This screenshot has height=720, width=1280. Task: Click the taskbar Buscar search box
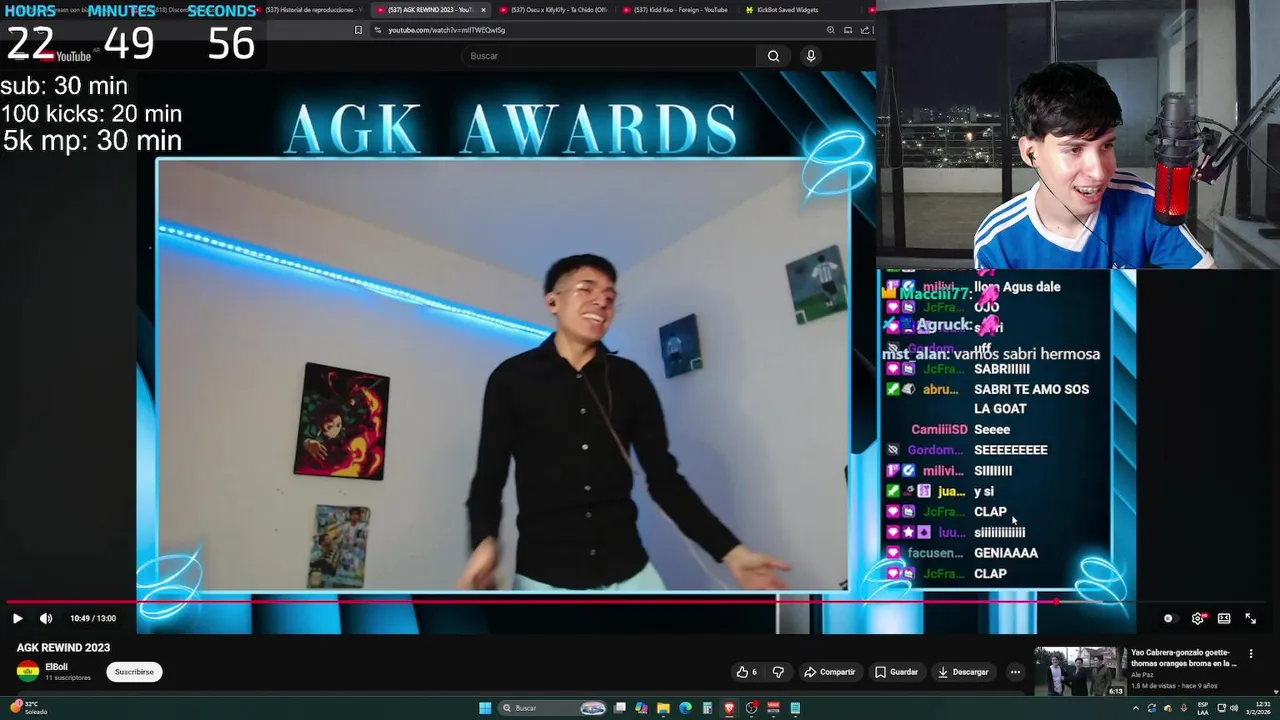click(x=553, y=708)
